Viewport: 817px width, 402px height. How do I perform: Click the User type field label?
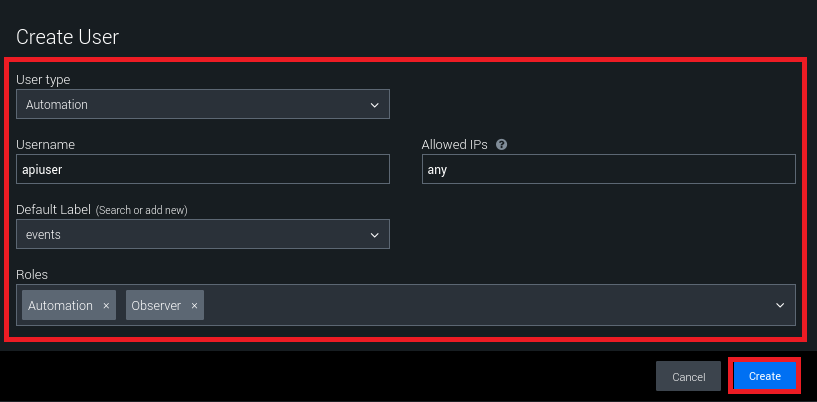(43, 80)
